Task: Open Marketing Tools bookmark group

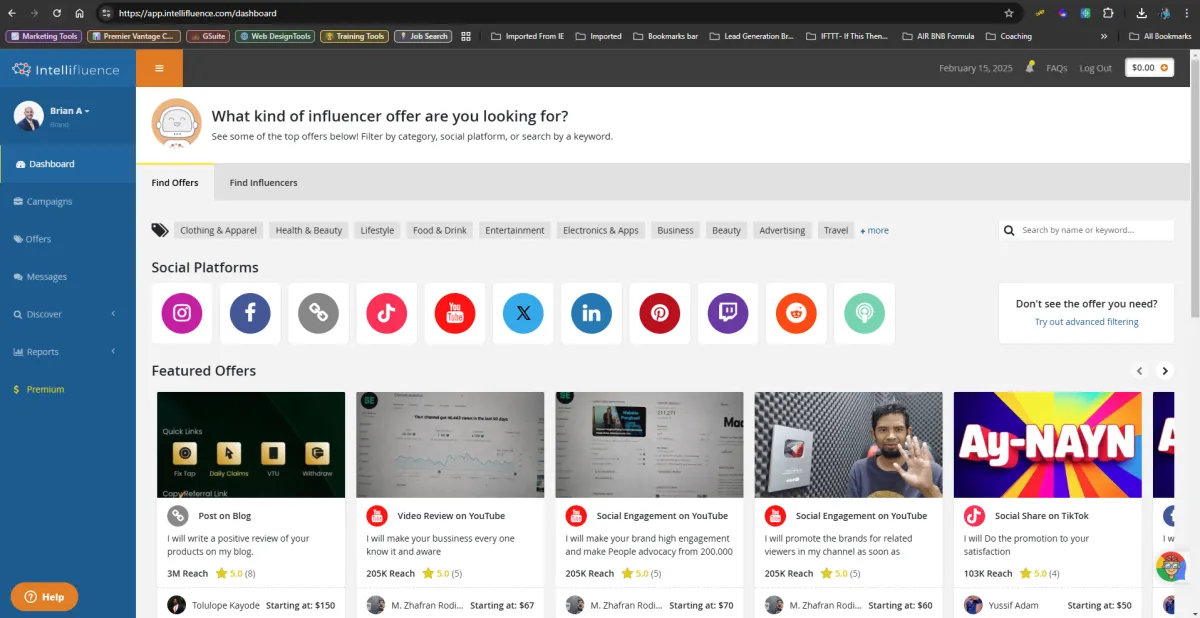Action: click(x=44, y=36)
